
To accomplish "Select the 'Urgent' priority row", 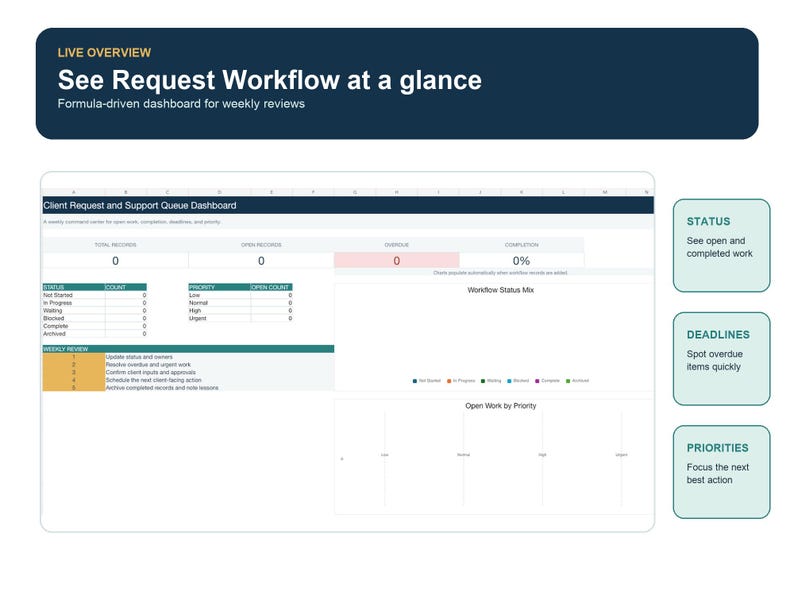I will pyautogui.click(x=241, y=318).
